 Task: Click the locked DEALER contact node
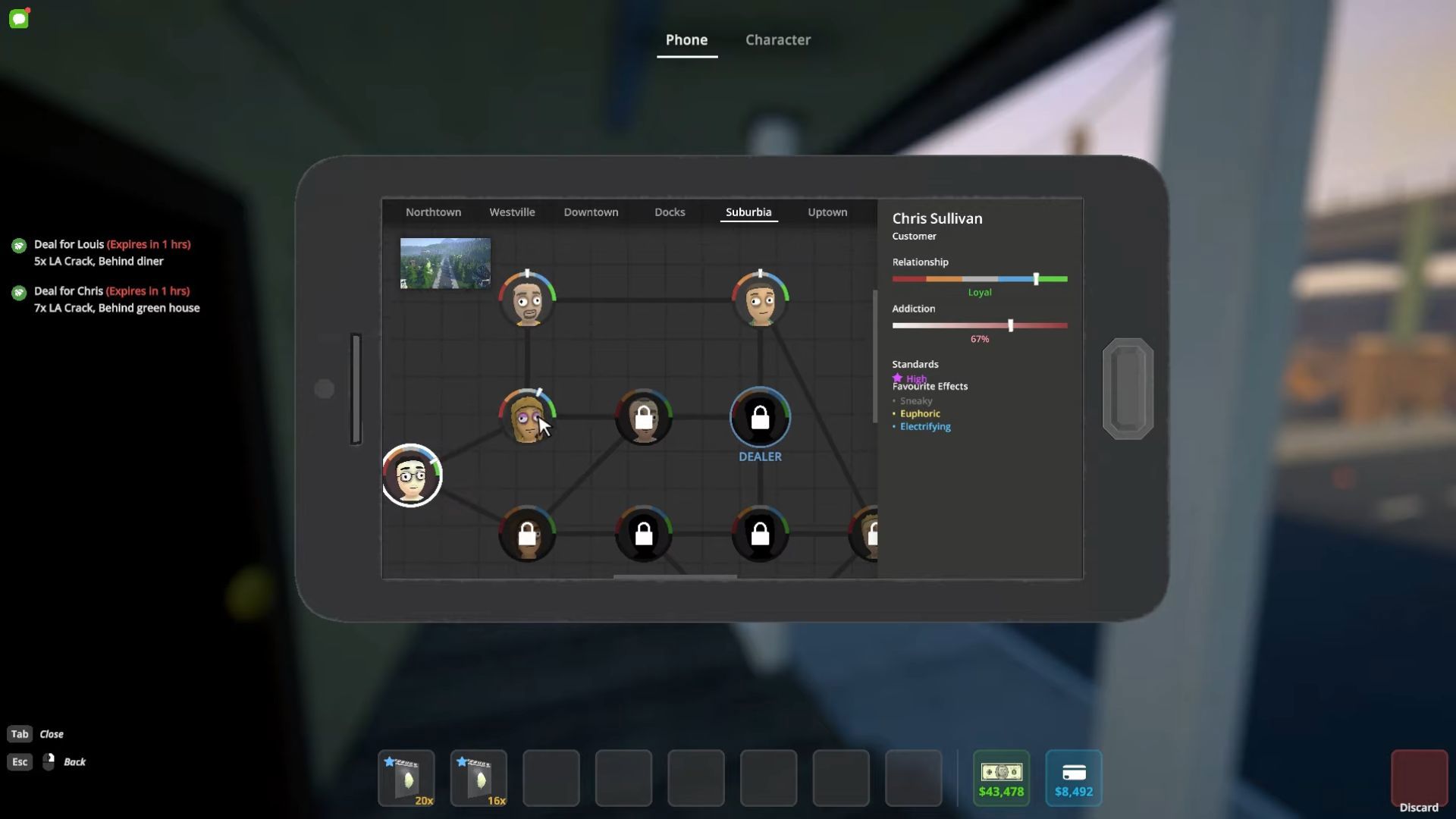click(760, 418)
